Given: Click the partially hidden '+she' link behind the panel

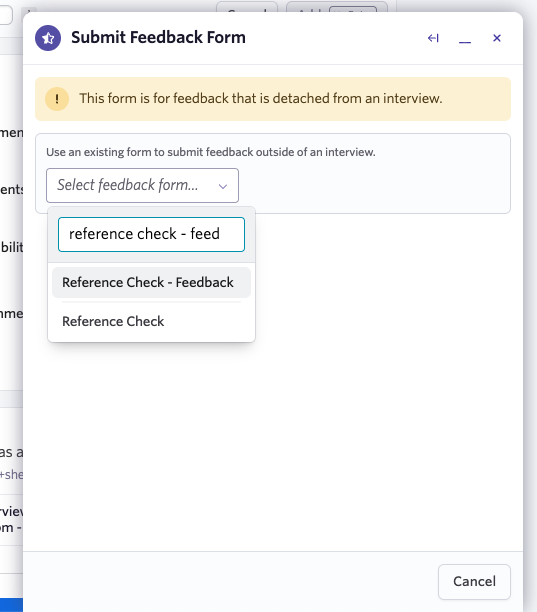Looking at the screenshot, I should coord(11,475).
